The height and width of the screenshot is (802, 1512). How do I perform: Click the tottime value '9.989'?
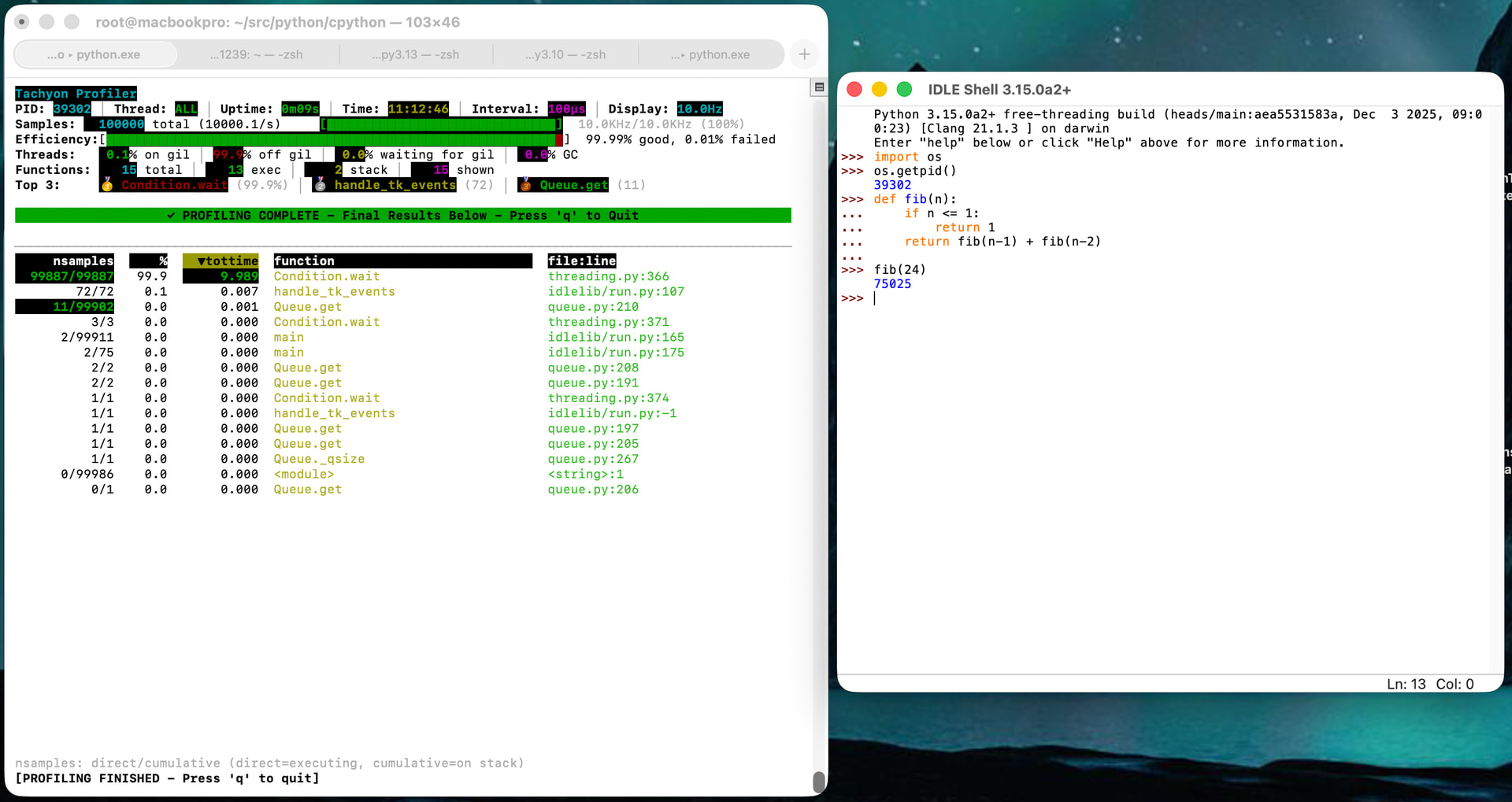point(239,276)
